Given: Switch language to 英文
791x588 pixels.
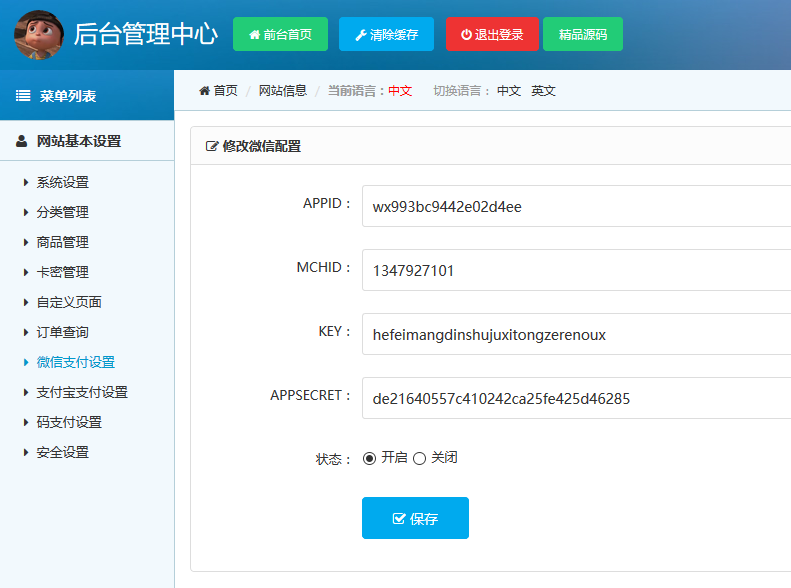Looking at the screenshot, I should click(x=543, y=91).
